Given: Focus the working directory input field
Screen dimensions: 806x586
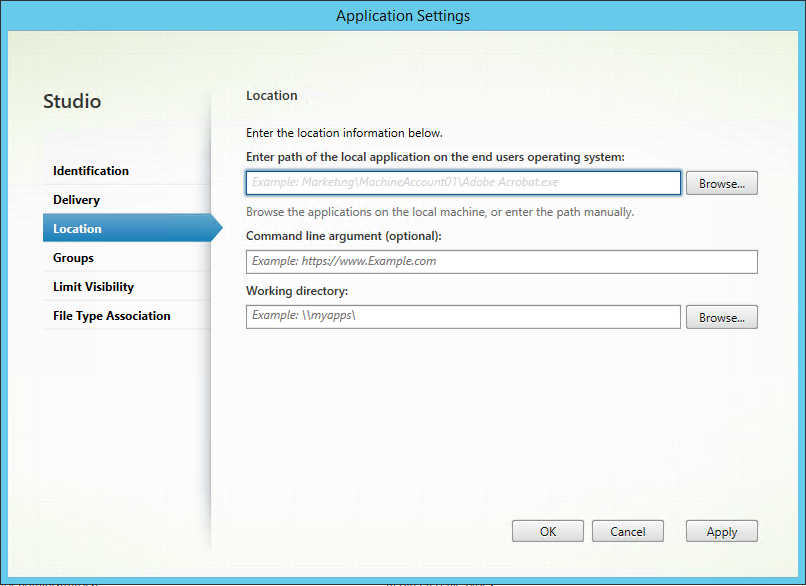Looking at the screenshot, I should click(x=462, y=317).
